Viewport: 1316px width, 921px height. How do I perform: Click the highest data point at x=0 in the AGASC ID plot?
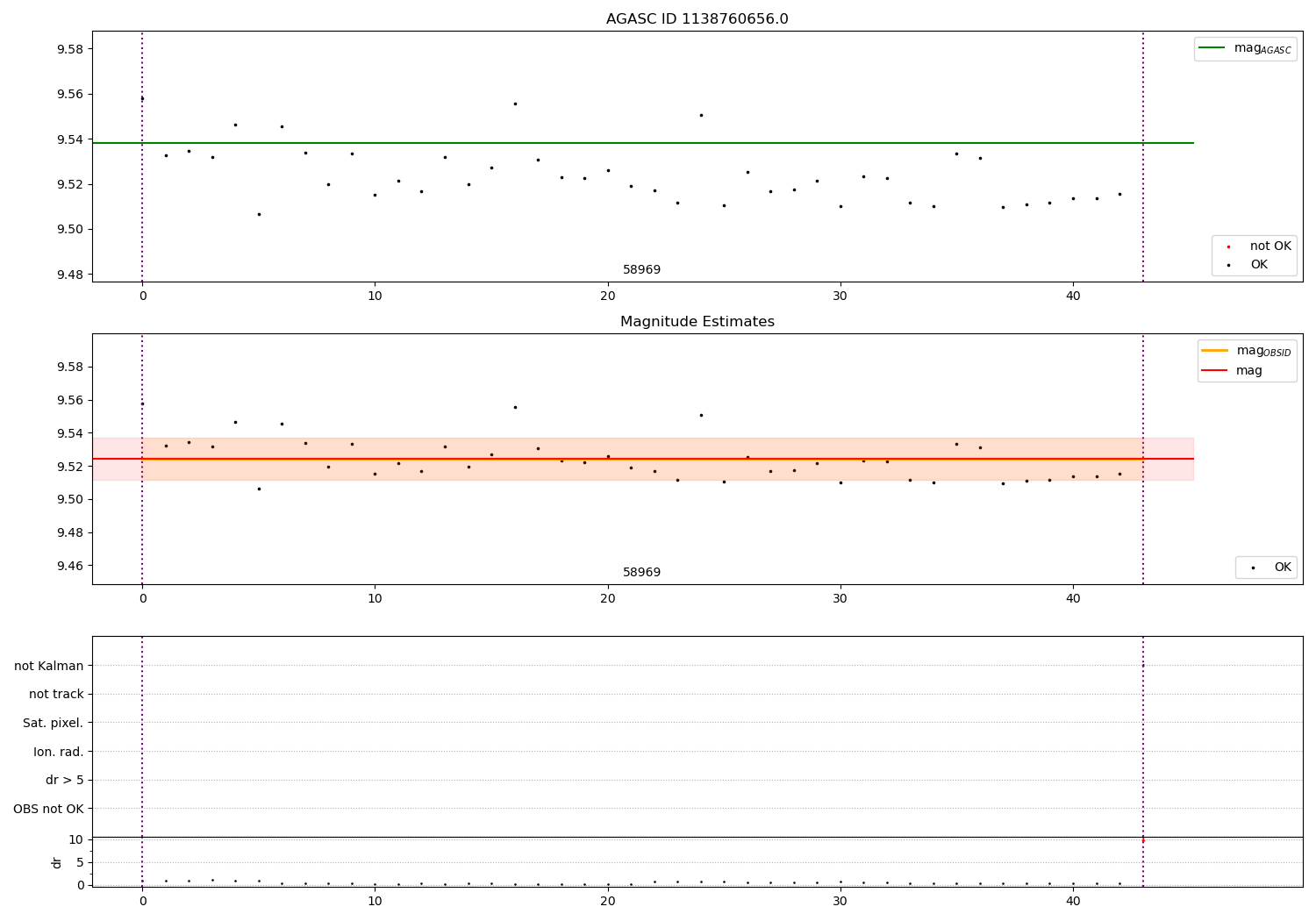pyautogui.click(x=142, y=98)
